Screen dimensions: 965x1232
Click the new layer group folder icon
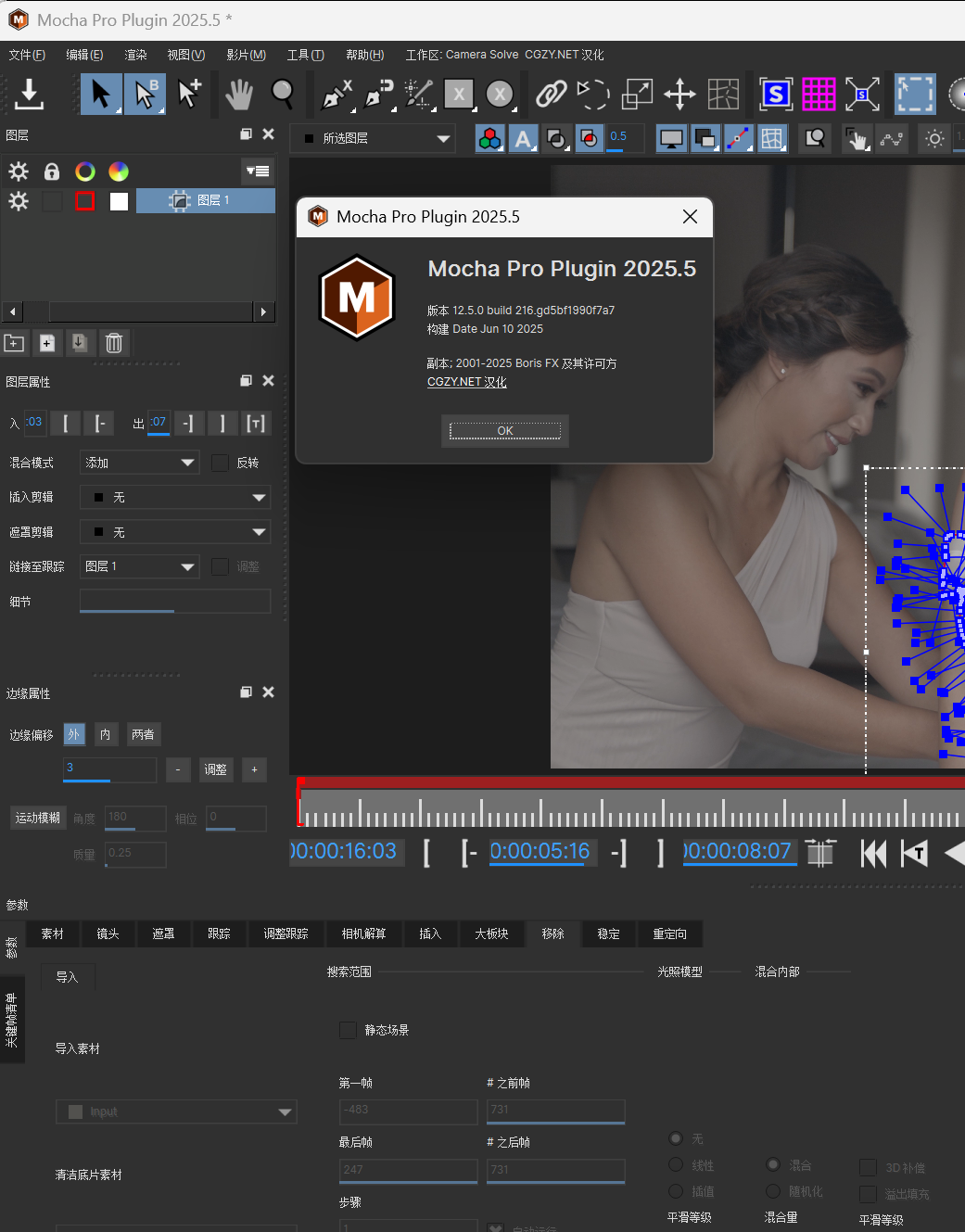(14, 343)
